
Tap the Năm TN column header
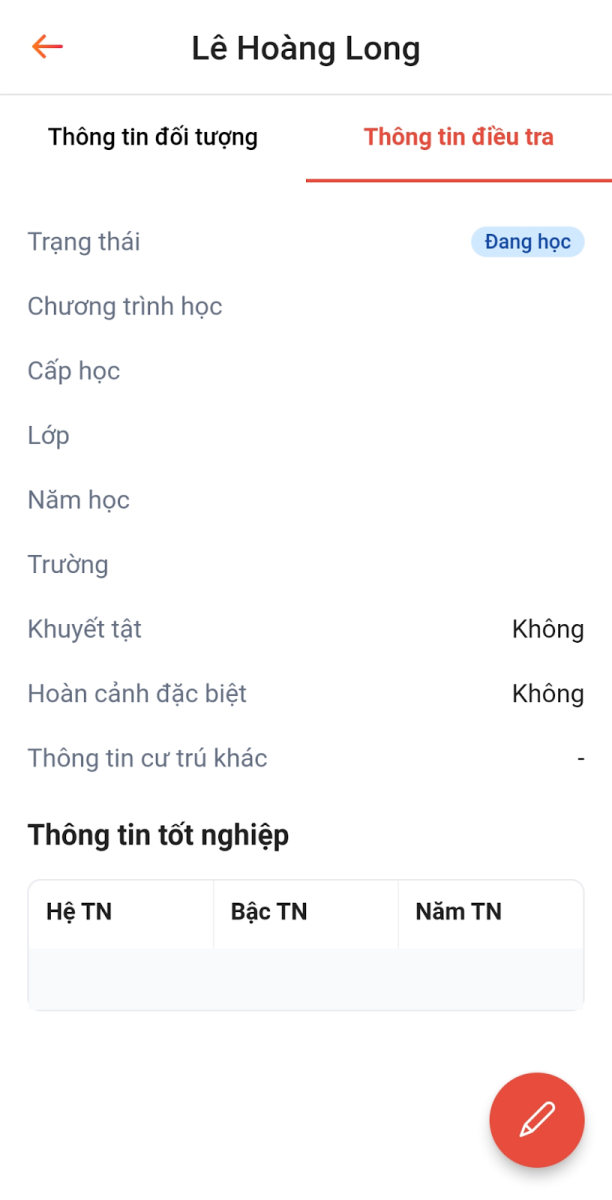click(458, 912)
